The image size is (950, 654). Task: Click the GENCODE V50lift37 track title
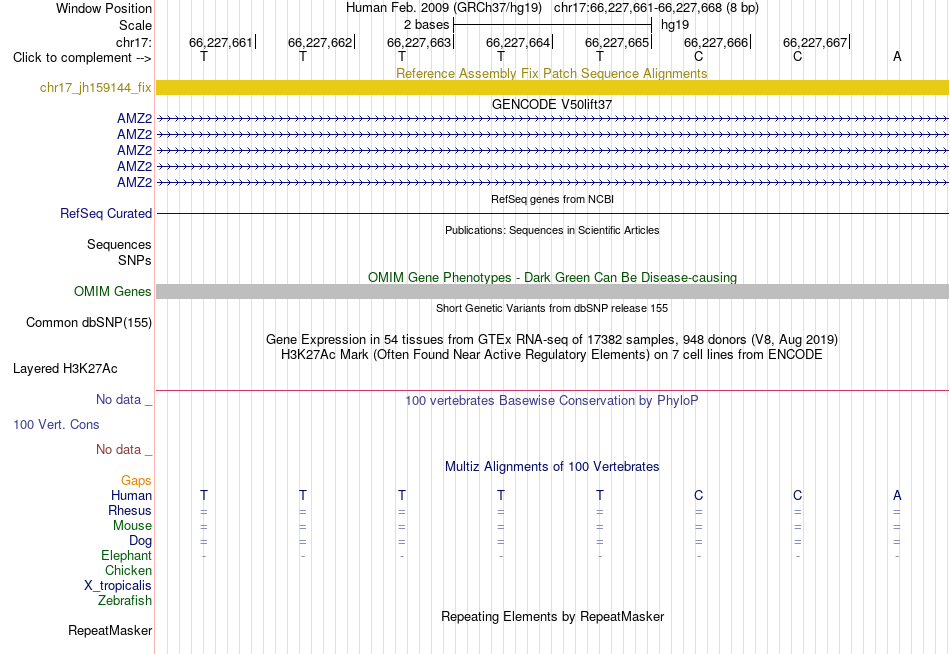point(552,104)
